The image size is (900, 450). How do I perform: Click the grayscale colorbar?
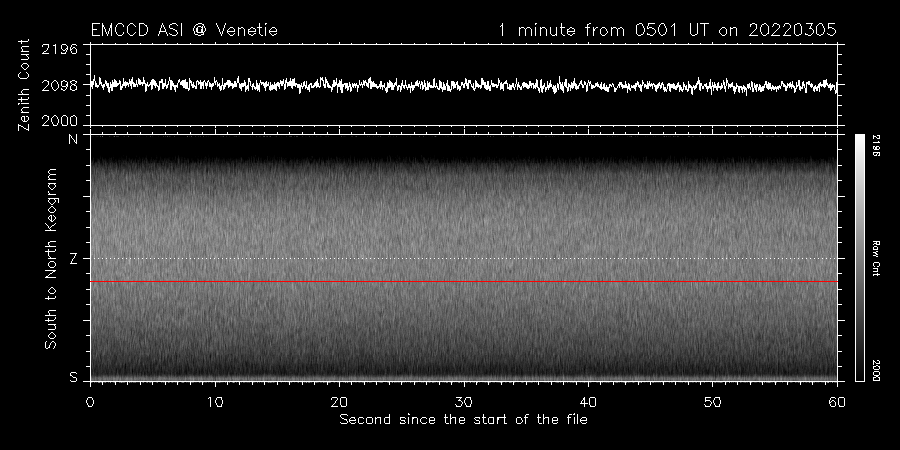[x=860, y=258]
